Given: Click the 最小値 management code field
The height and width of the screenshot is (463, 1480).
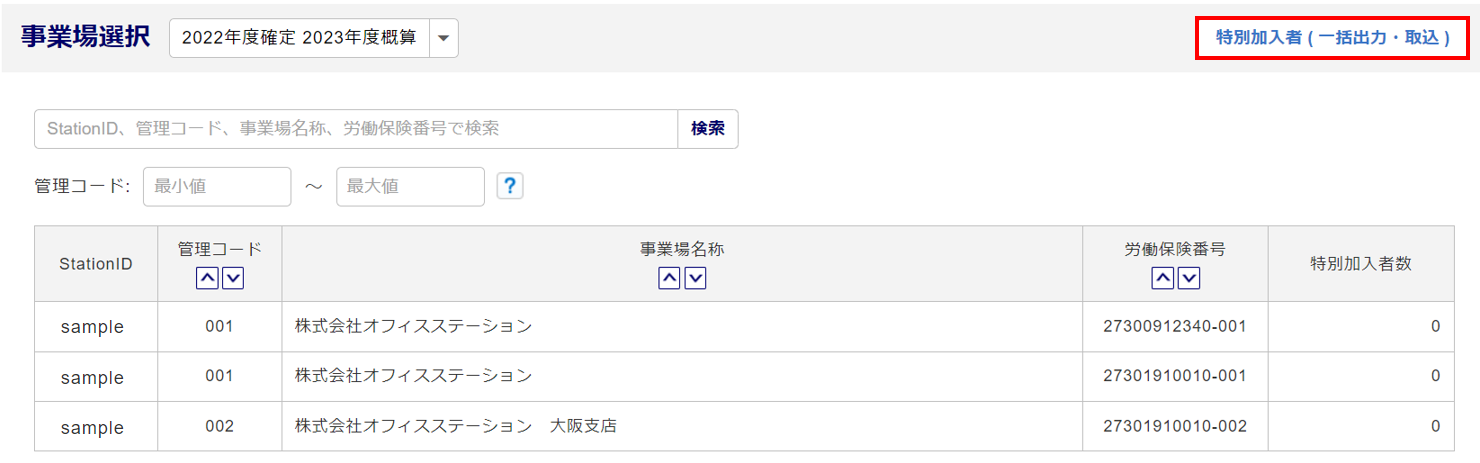Looking at the screenshot, I should pyautogui.click(x=217, y=186).
